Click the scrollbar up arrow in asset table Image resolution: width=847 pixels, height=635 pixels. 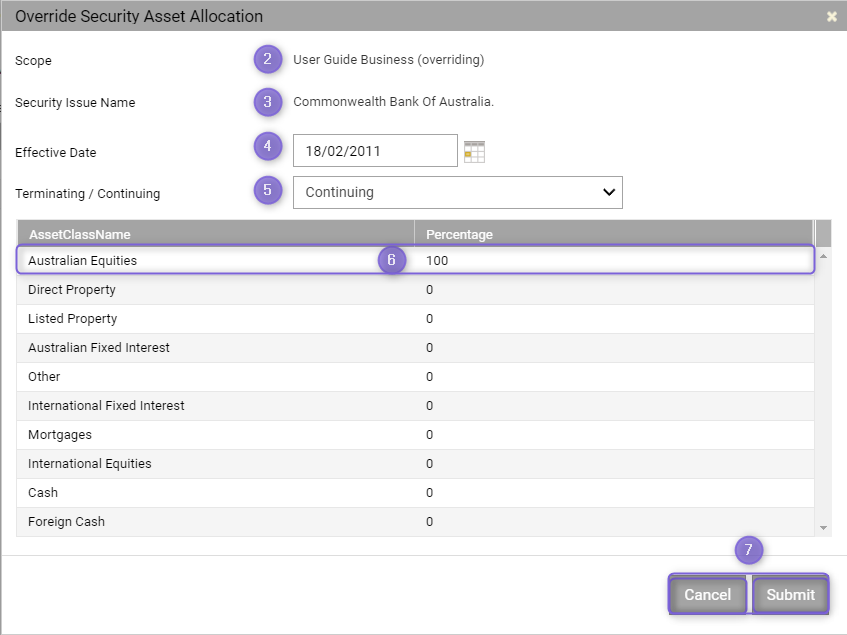coord(823,256)
